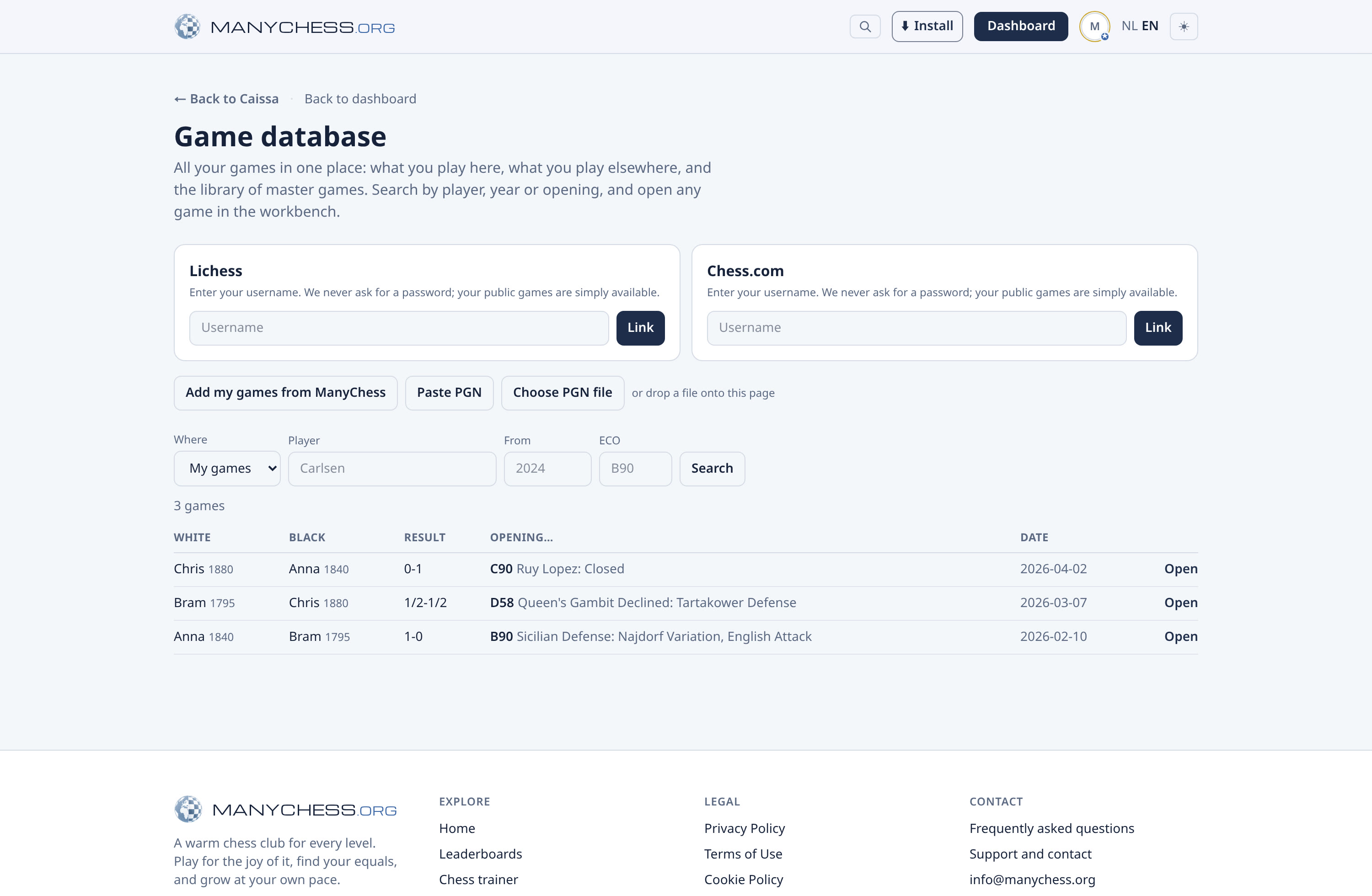
Task: Click the date 2026-03-07
Action: 1053,603
